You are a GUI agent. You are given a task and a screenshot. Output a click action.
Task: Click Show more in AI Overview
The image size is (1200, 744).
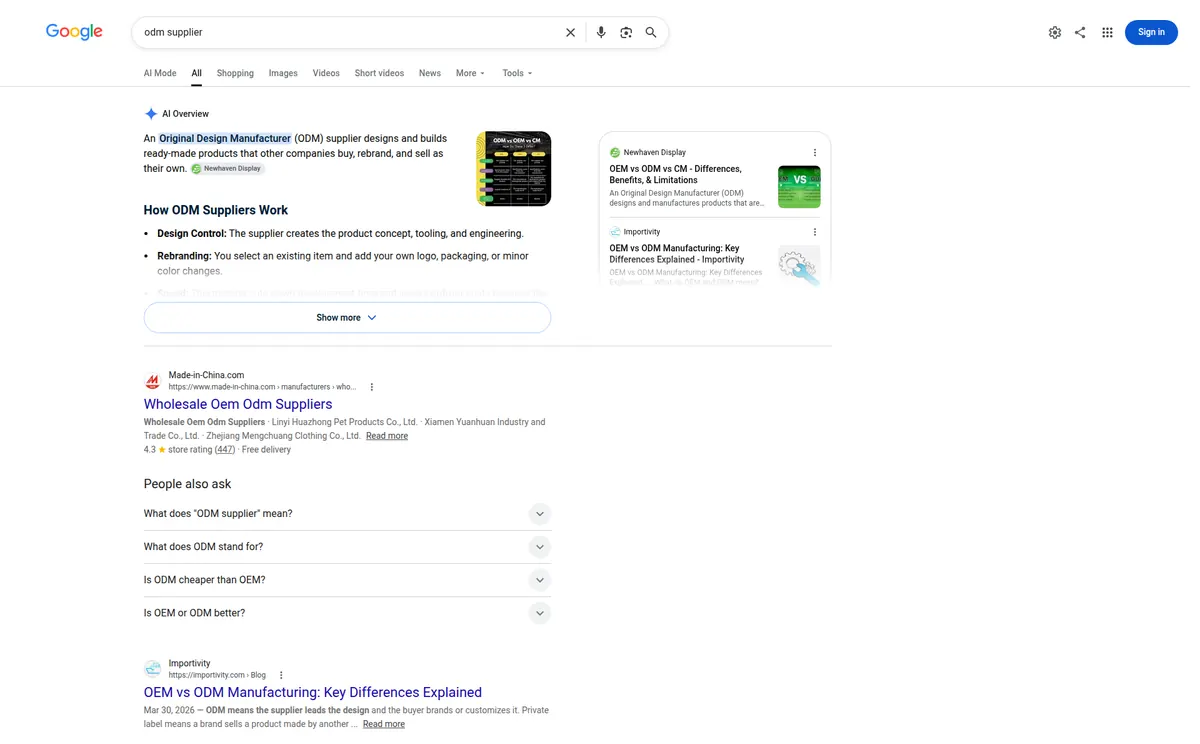point(347,318)
